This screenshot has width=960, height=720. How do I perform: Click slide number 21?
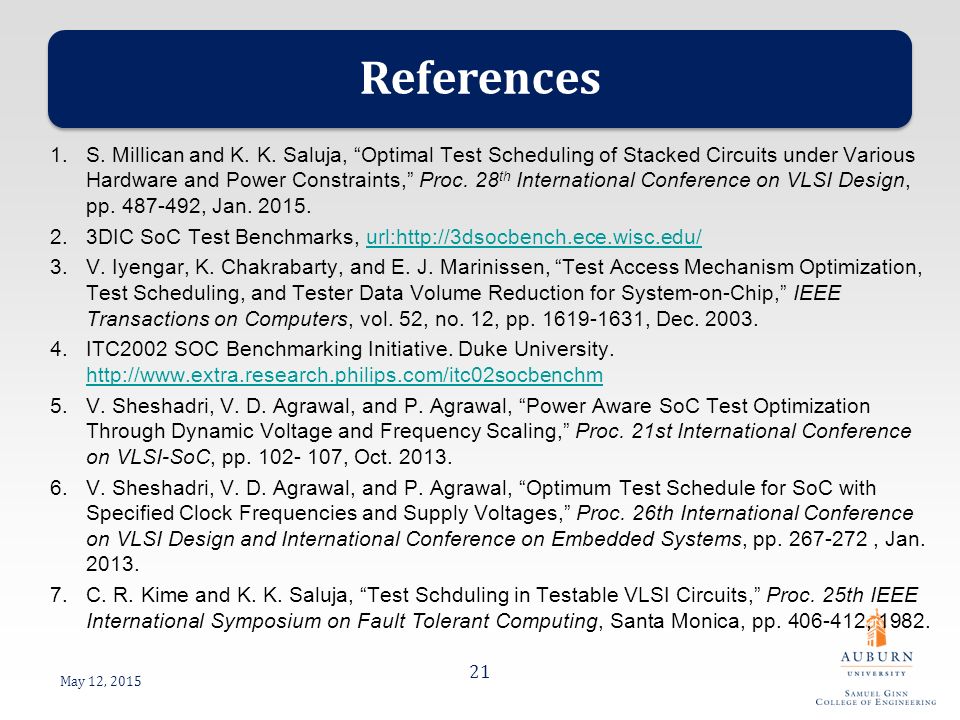coord(479,672)
